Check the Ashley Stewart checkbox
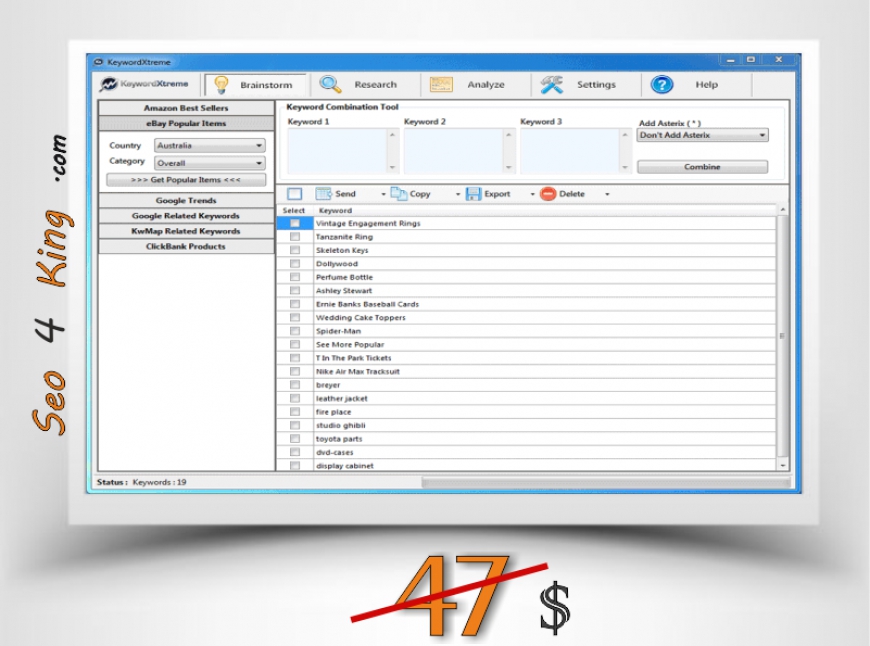Screen dimensions: 870x646 coord(295,290)
